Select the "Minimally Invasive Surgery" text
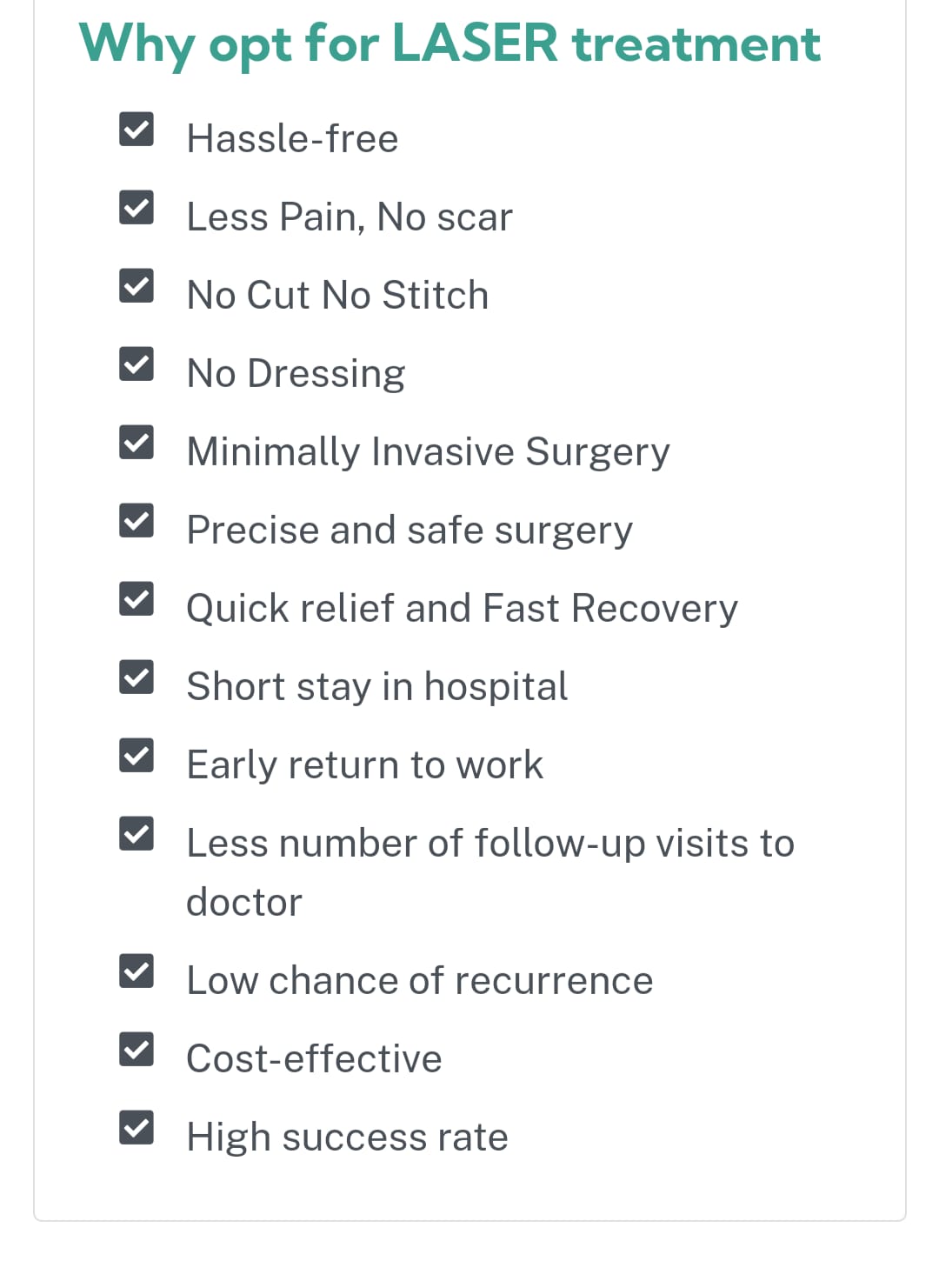 click(x=428, y=452)
